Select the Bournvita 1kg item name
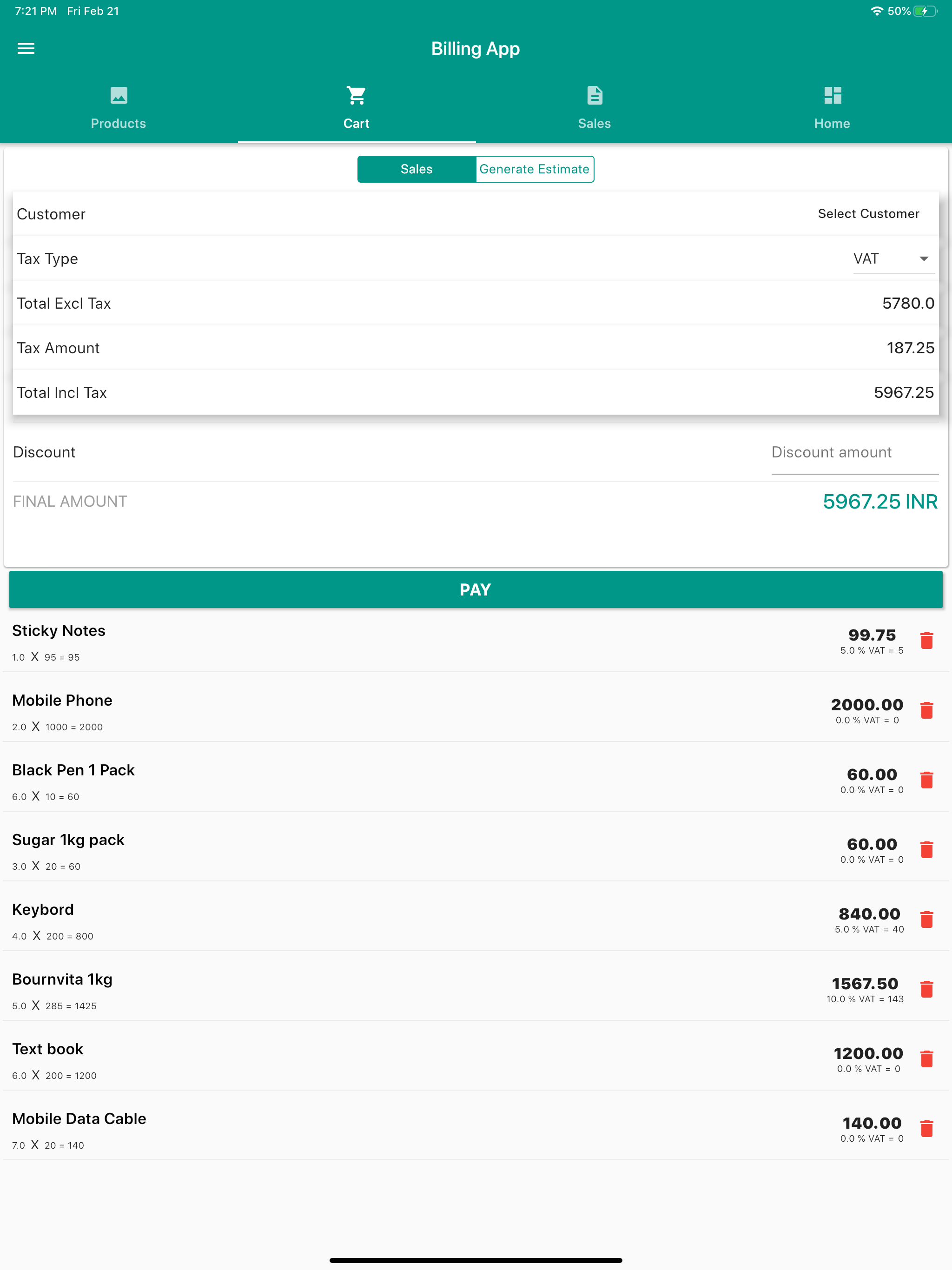The image size is (952, 1270). (x=62, y=979)
